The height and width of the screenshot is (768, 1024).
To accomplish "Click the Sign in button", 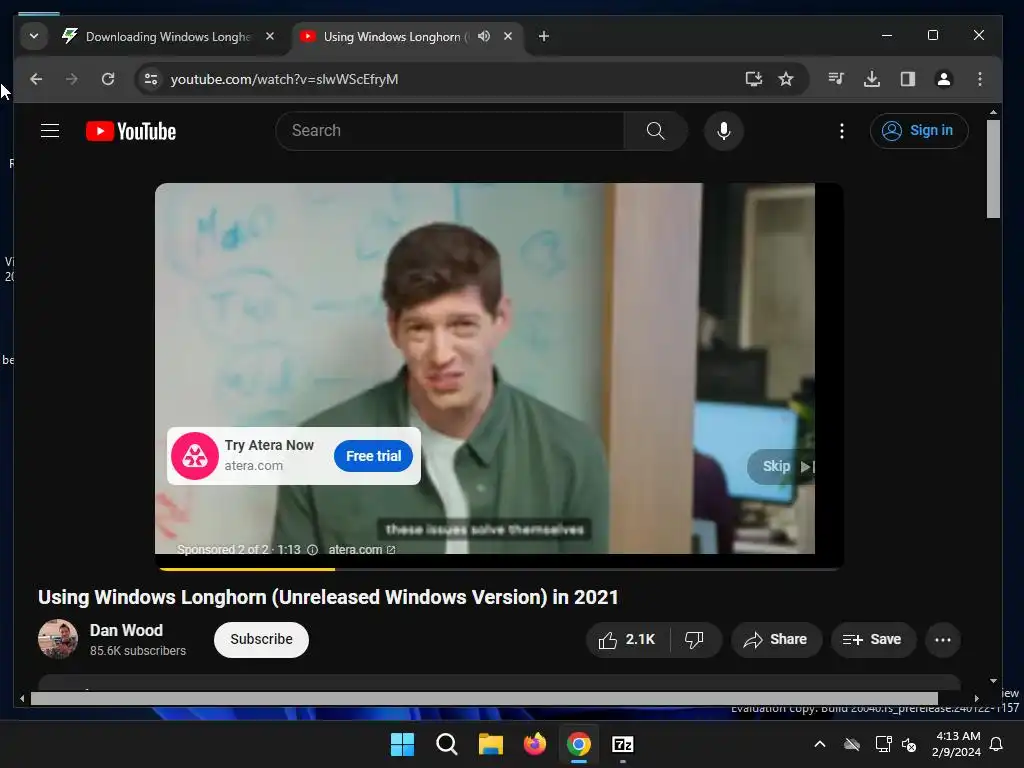I will 919,131.
